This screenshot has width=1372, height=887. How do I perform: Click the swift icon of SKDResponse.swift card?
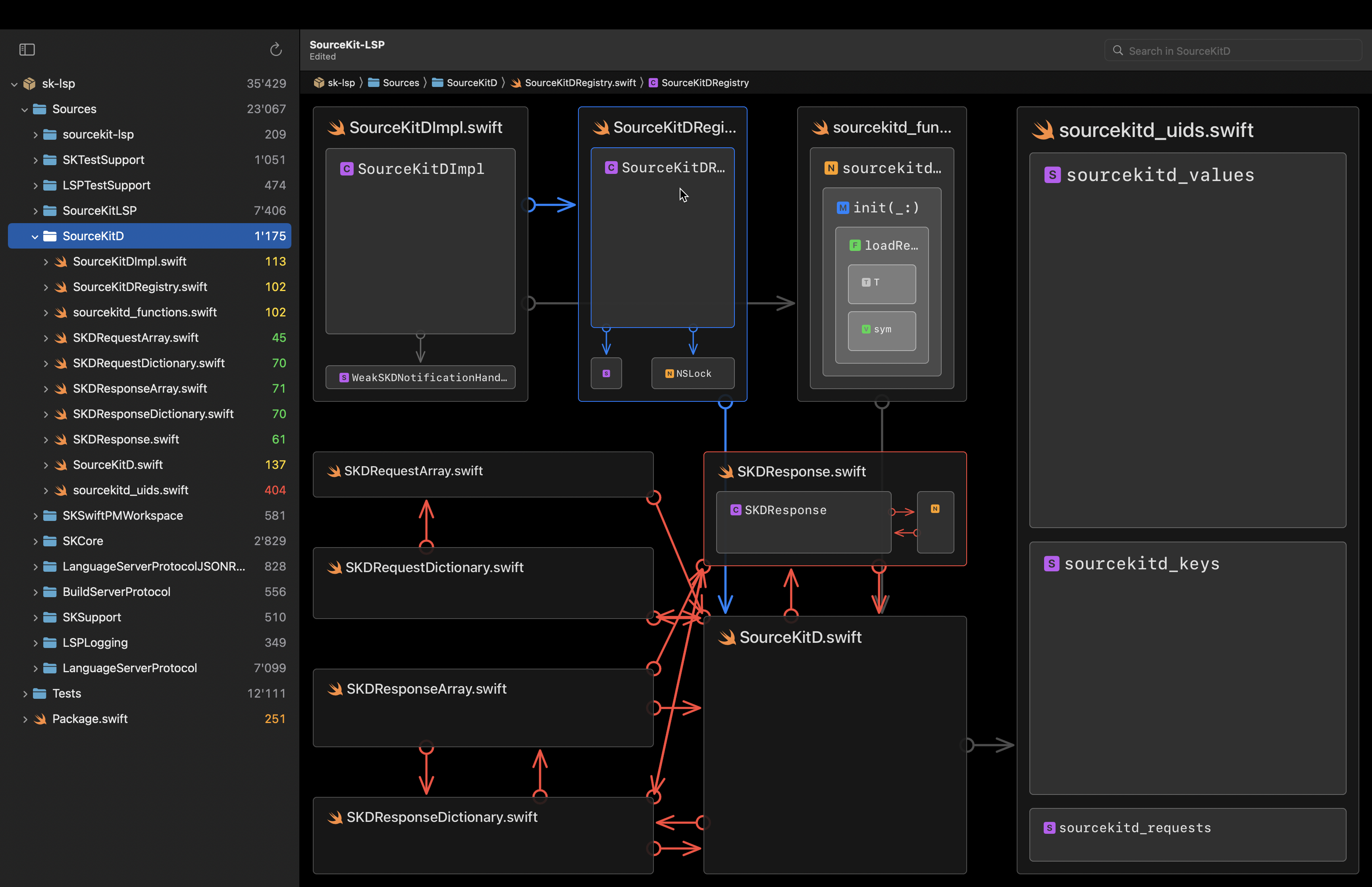(725, 472)
